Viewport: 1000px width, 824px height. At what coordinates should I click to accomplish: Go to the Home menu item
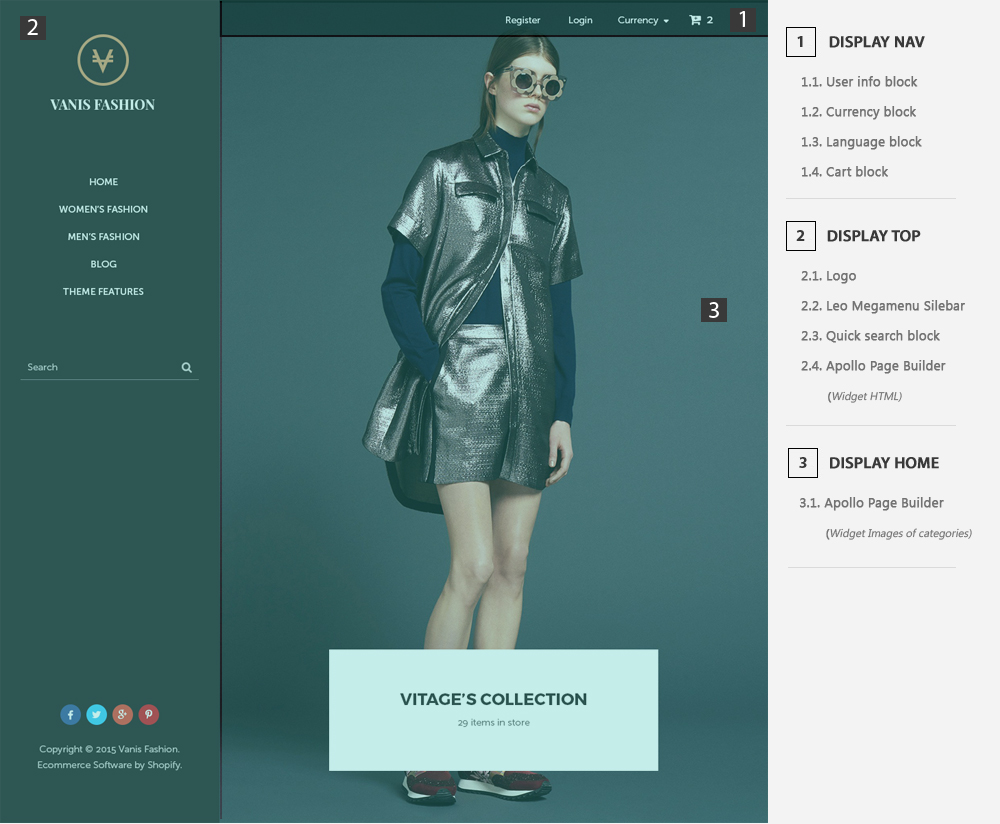click(x=103, y=182)
